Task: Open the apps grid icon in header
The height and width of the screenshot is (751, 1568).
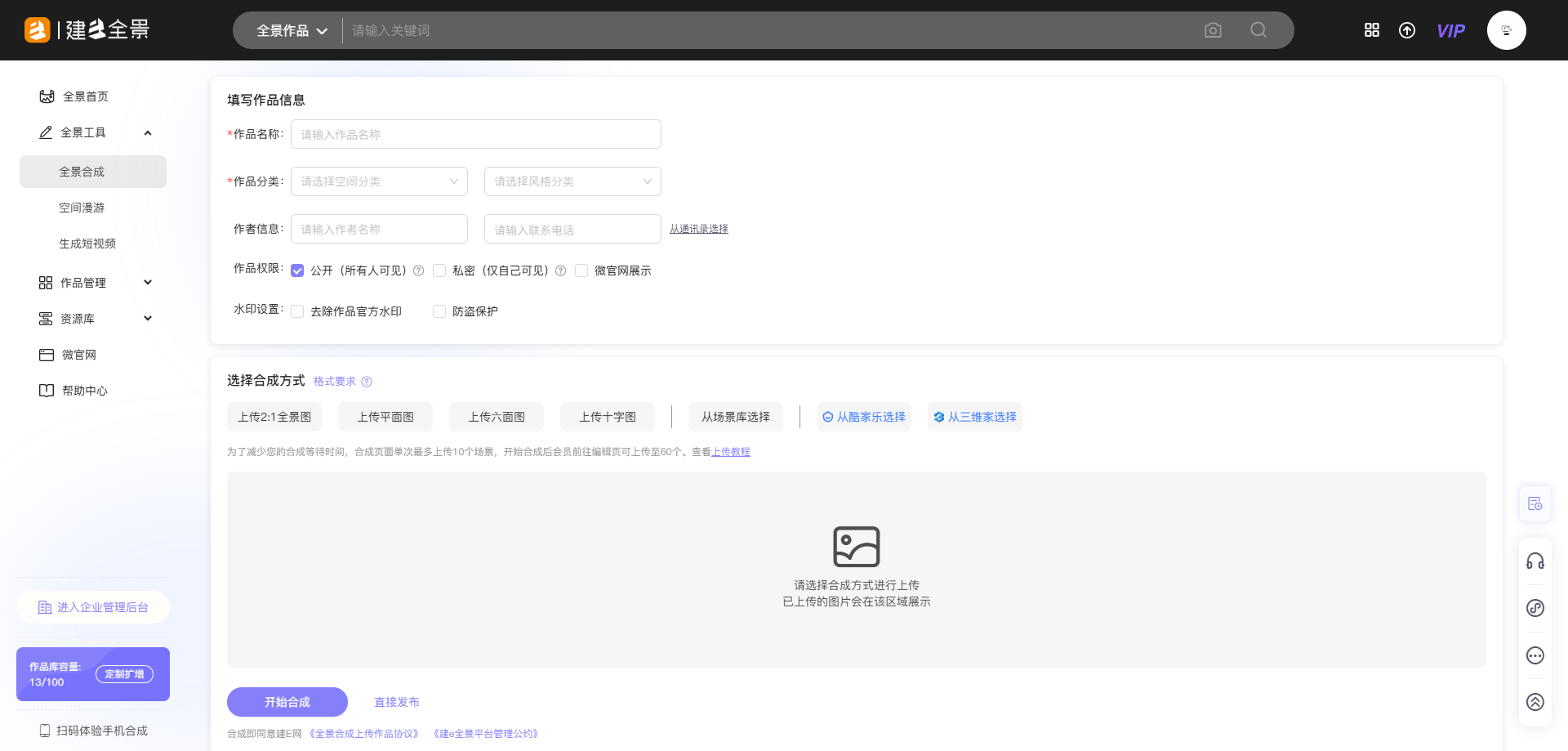Action: pos(1372,30)
